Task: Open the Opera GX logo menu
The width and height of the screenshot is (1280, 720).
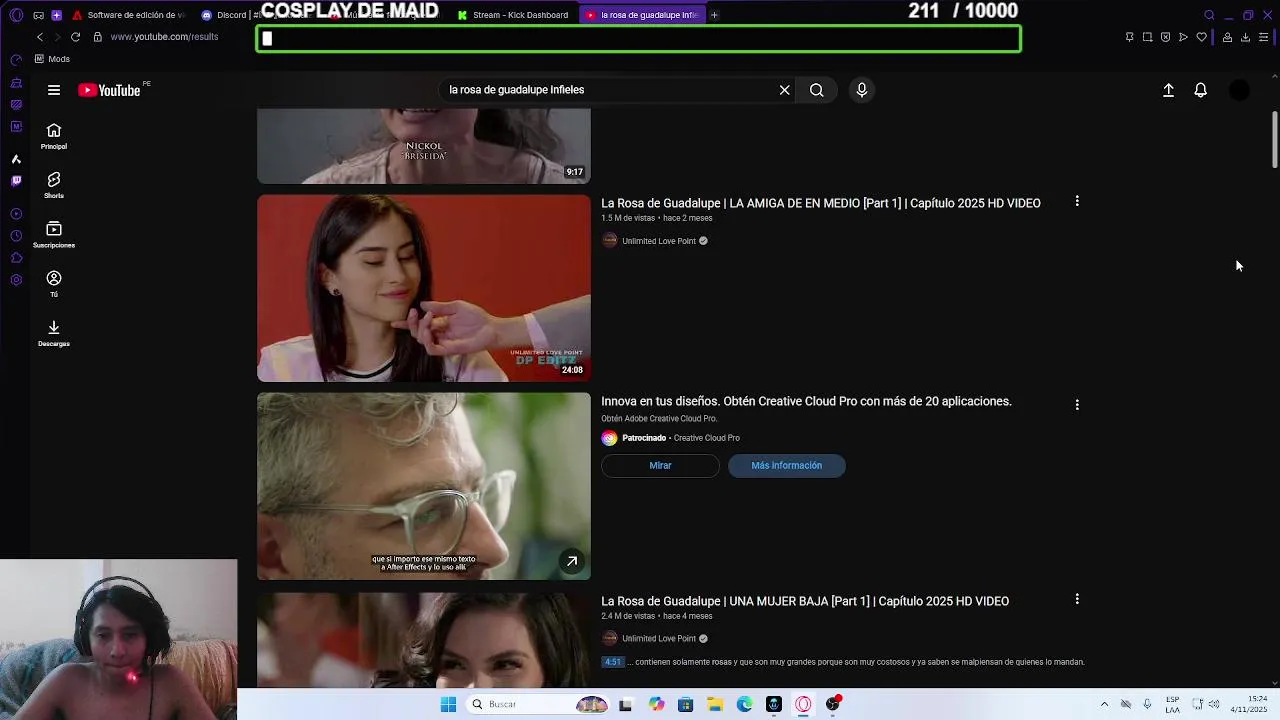Action: point(16,15)
